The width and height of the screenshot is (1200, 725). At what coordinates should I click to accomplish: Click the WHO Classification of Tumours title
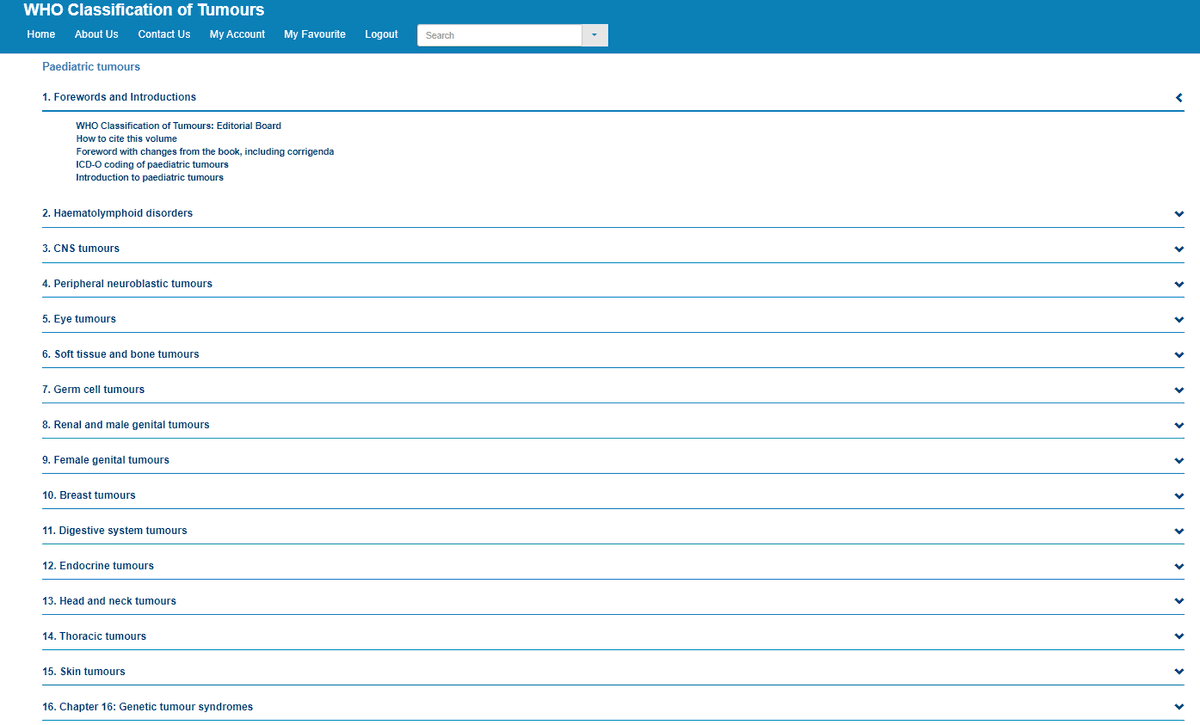[144, 10]
